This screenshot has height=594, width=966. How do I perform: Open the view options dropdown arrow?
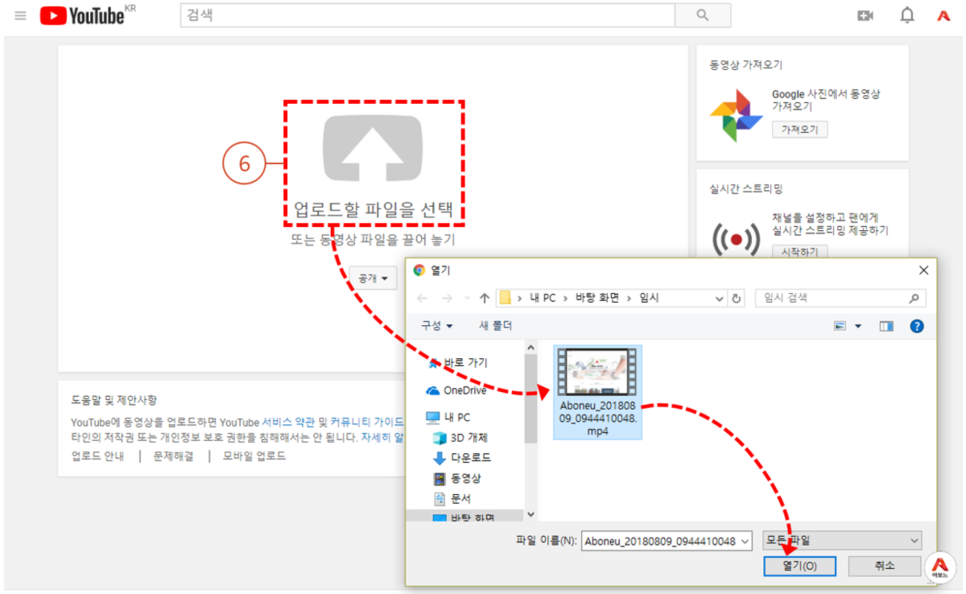pos(858,326)
